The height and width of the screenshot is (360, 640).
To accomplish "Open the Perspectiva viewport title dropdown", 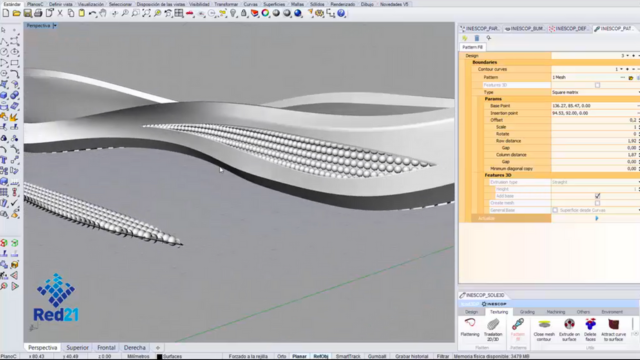I will [x=55, y=26].
